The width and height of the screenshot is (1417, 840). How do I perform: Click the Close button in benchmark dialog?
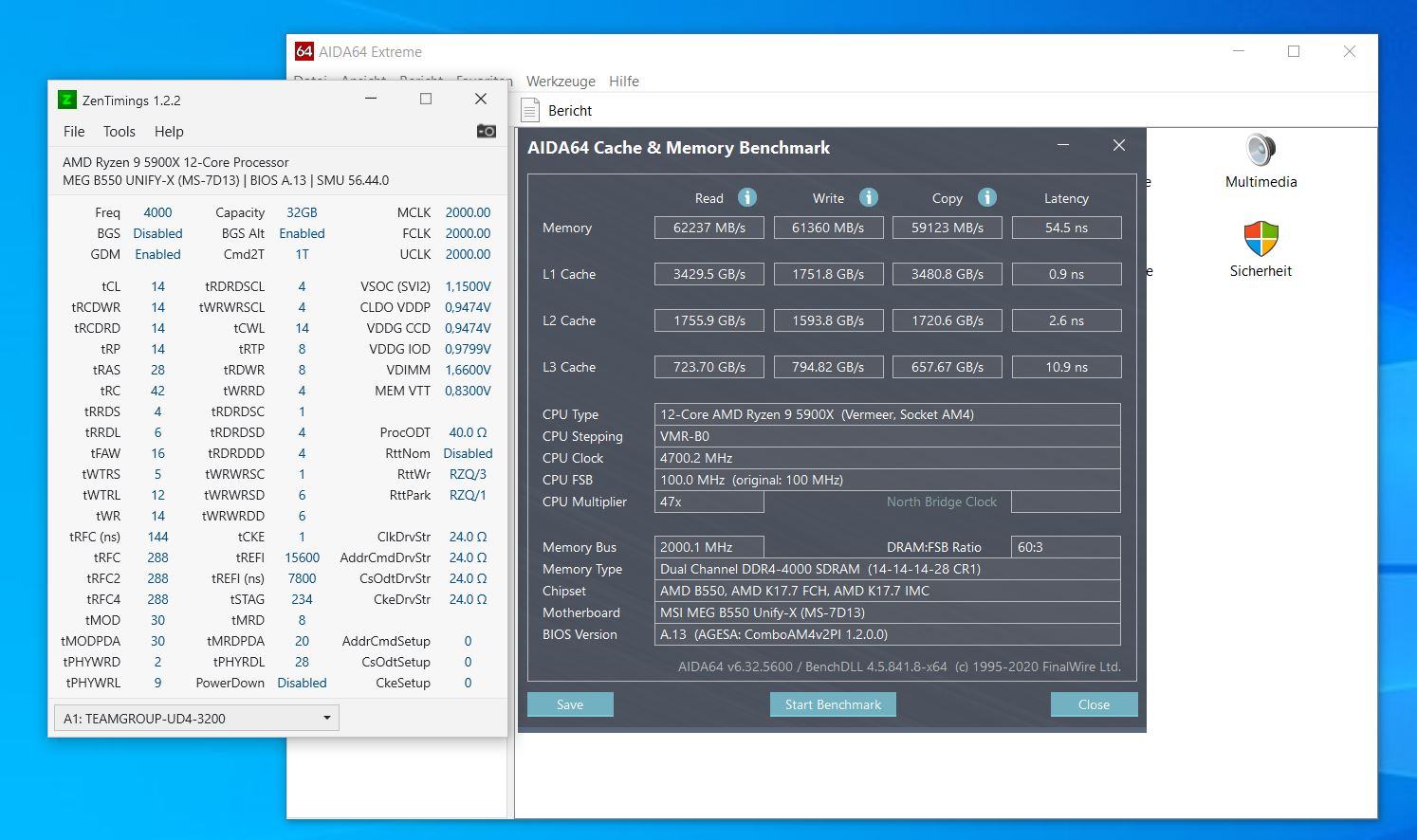(1094, 704)
